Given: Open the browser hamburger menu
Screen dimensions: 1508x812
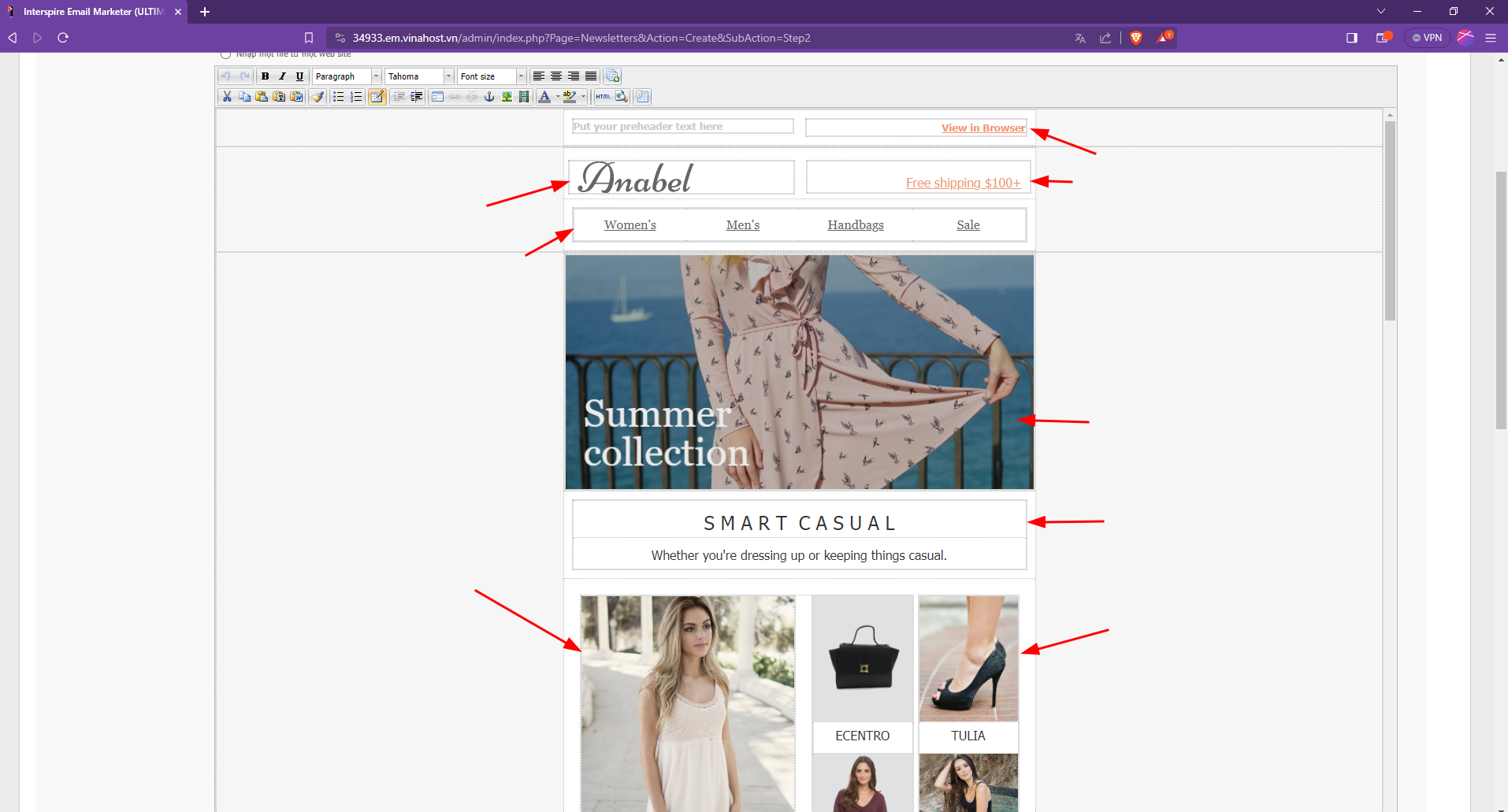Looking at the screenshot, I should coord(1491,38).
